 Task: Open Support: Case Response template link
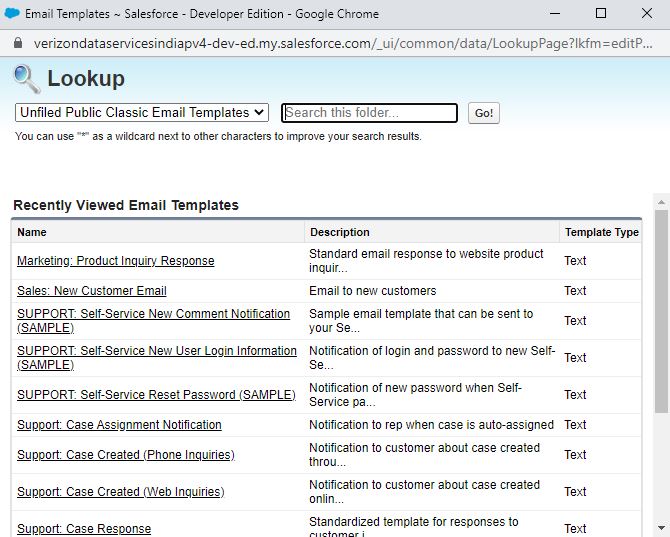84,528
